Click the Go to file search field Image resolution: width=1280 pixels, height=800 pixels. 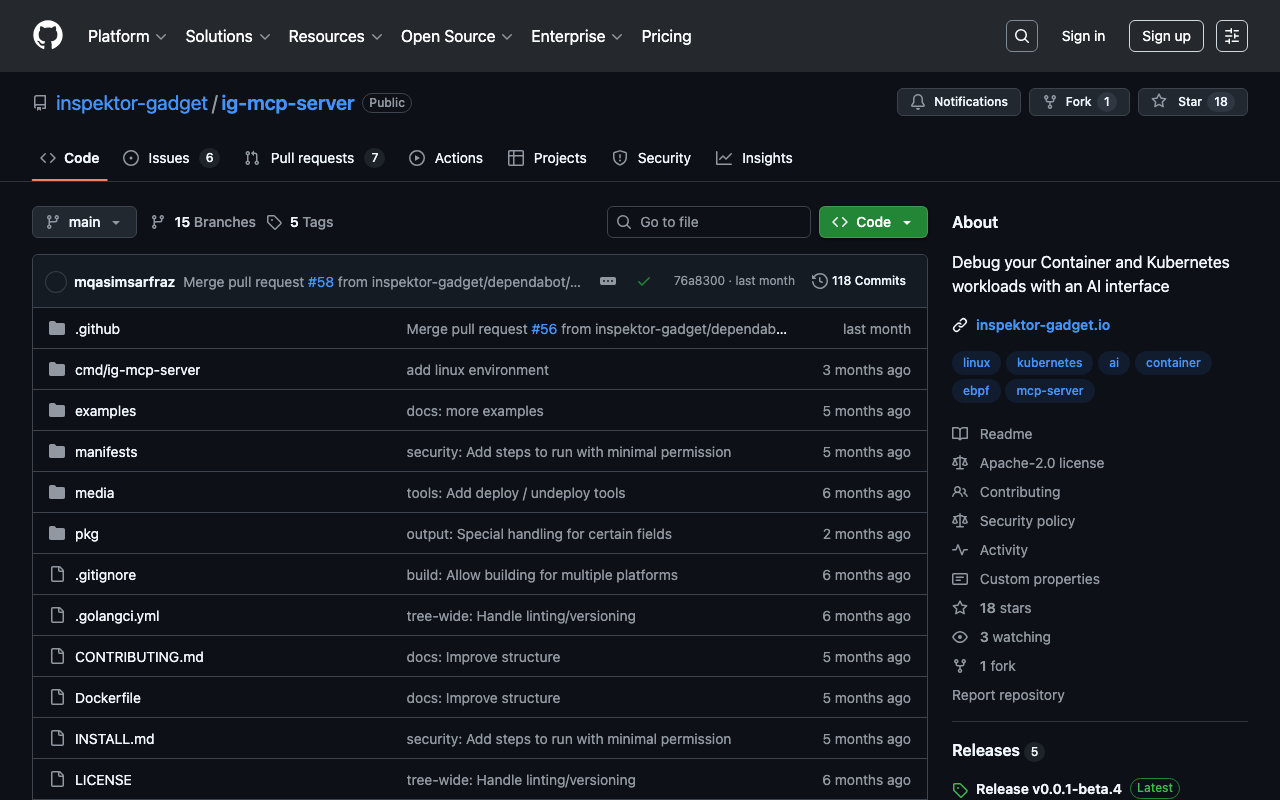pos(709,222)
